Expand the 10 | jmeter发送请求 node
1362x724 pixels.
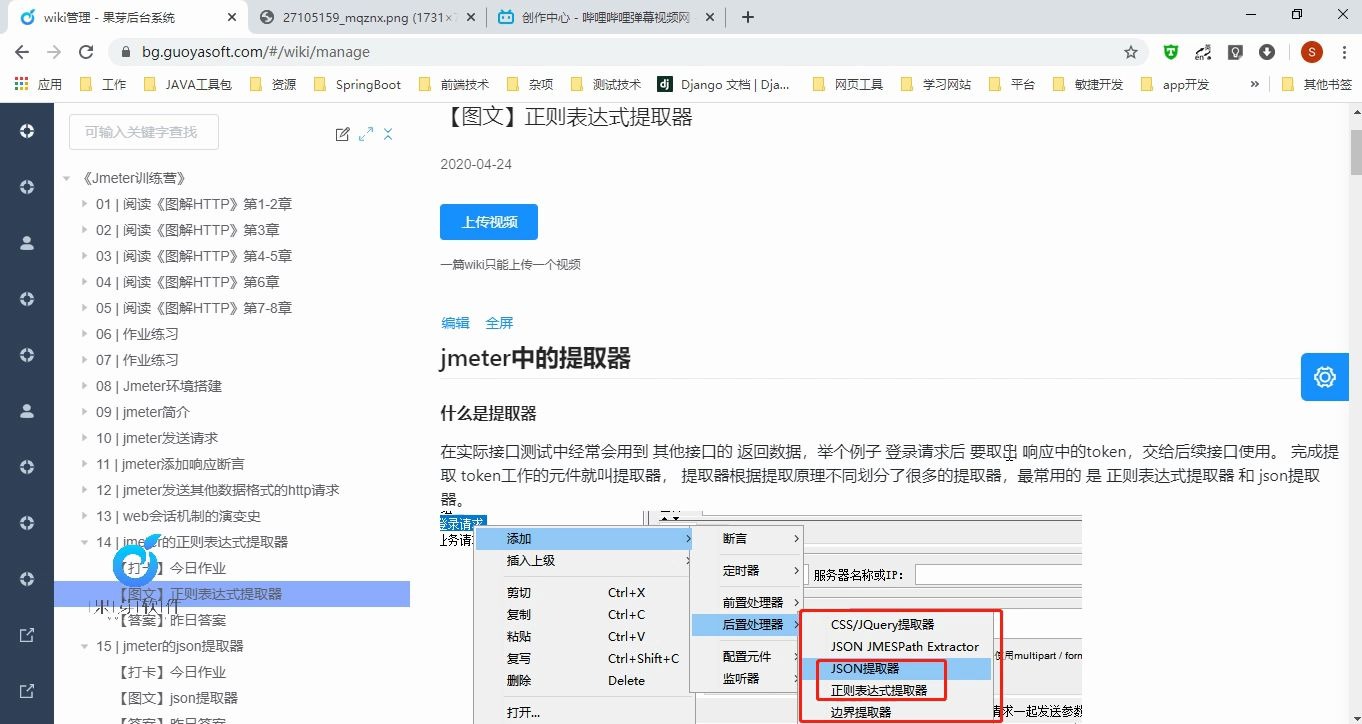point(85,438)
